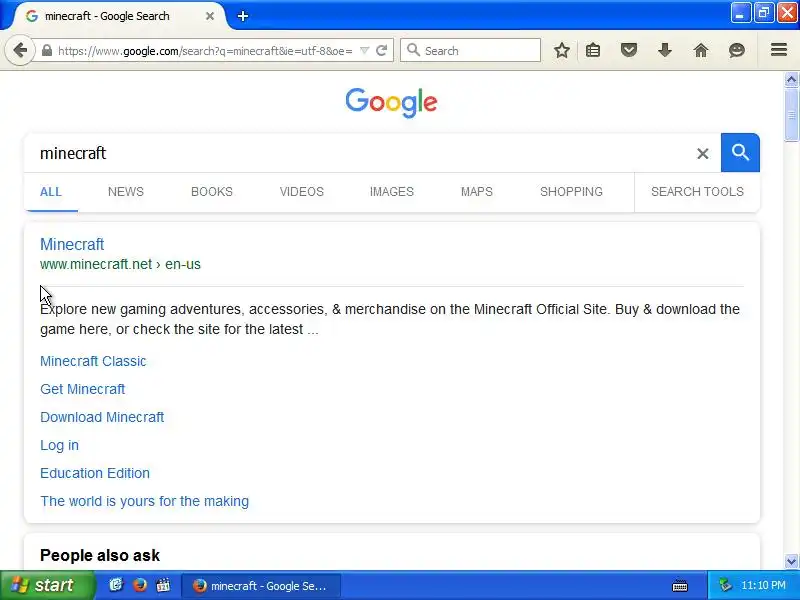Click the third quick launch icon

pos(163,585)
